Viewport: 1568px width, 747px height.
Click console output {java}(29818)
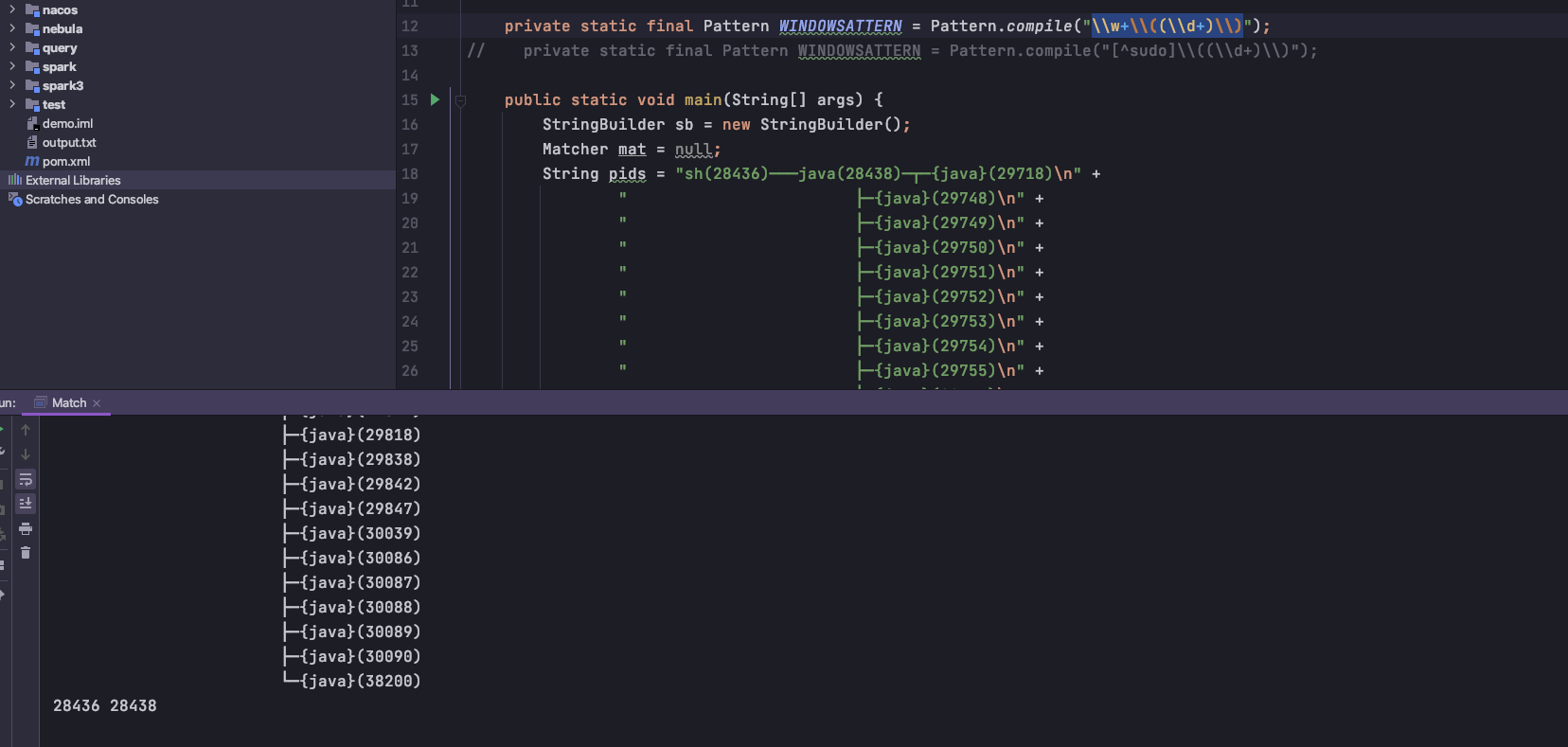[360, 436]
